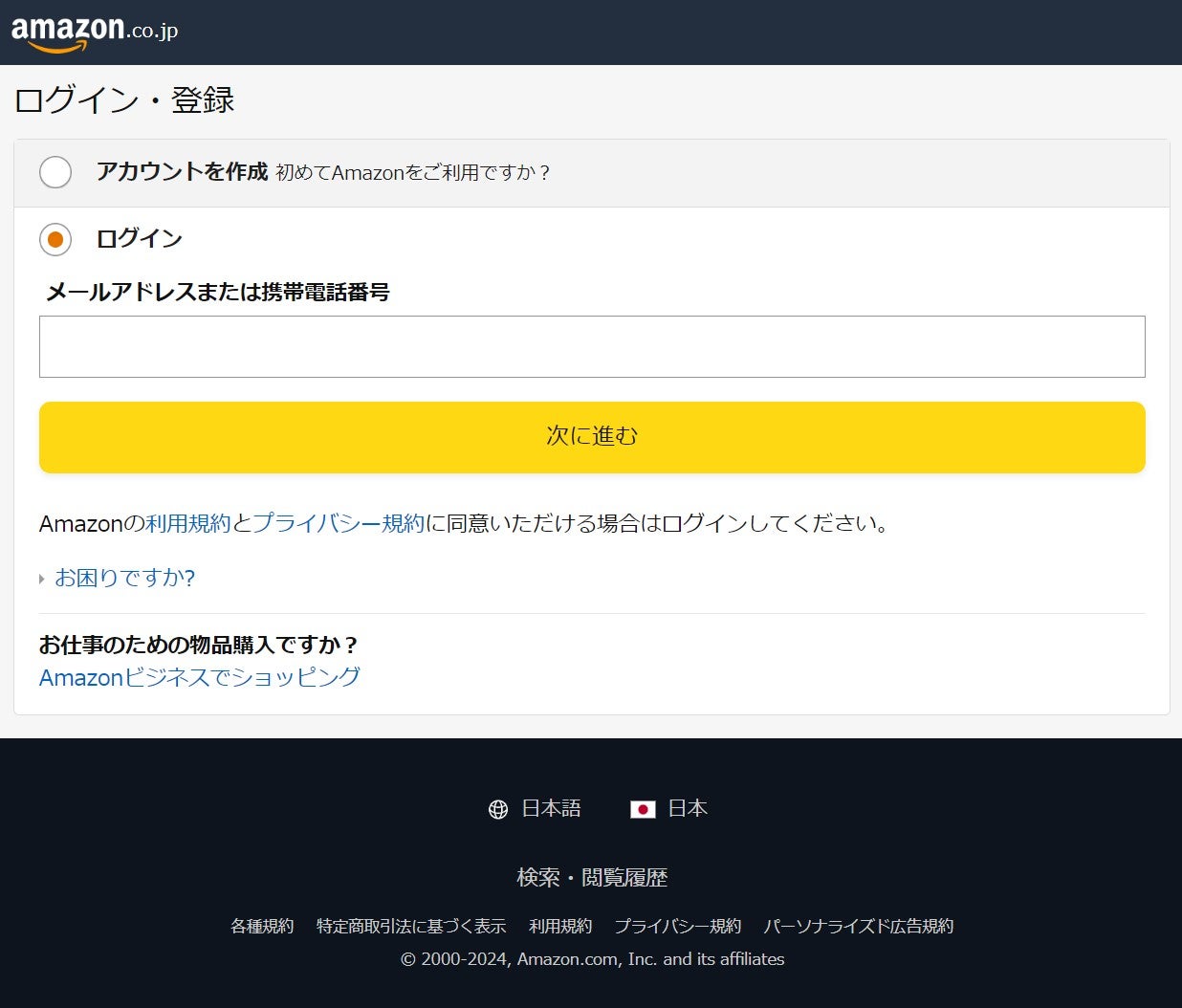Click the email or phone number field
Screen dimensions: 1182x1008
coord(592,346)
